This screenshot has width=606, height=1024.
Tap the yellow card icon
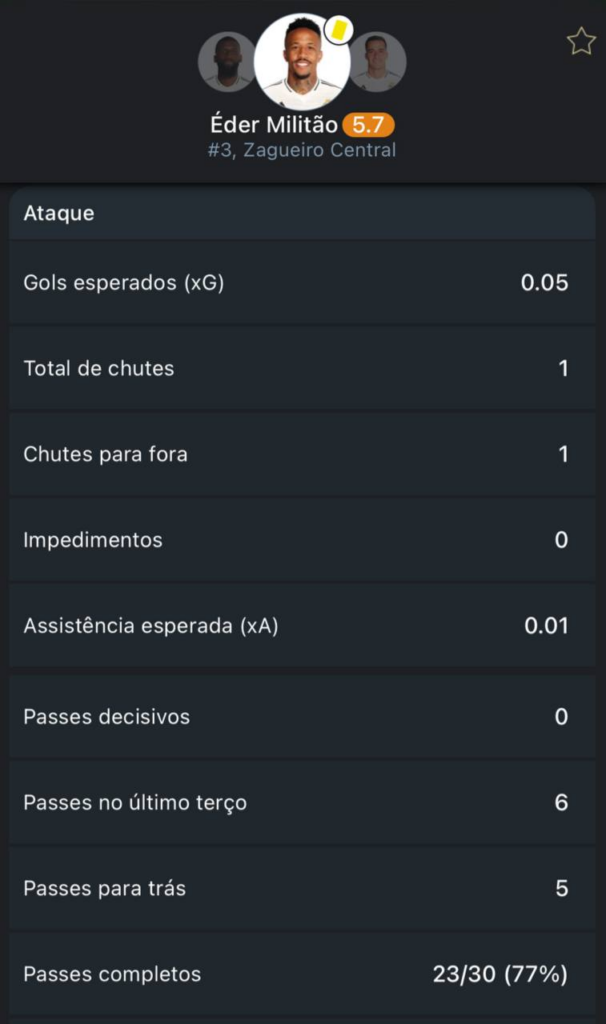[x=338, y=30]
